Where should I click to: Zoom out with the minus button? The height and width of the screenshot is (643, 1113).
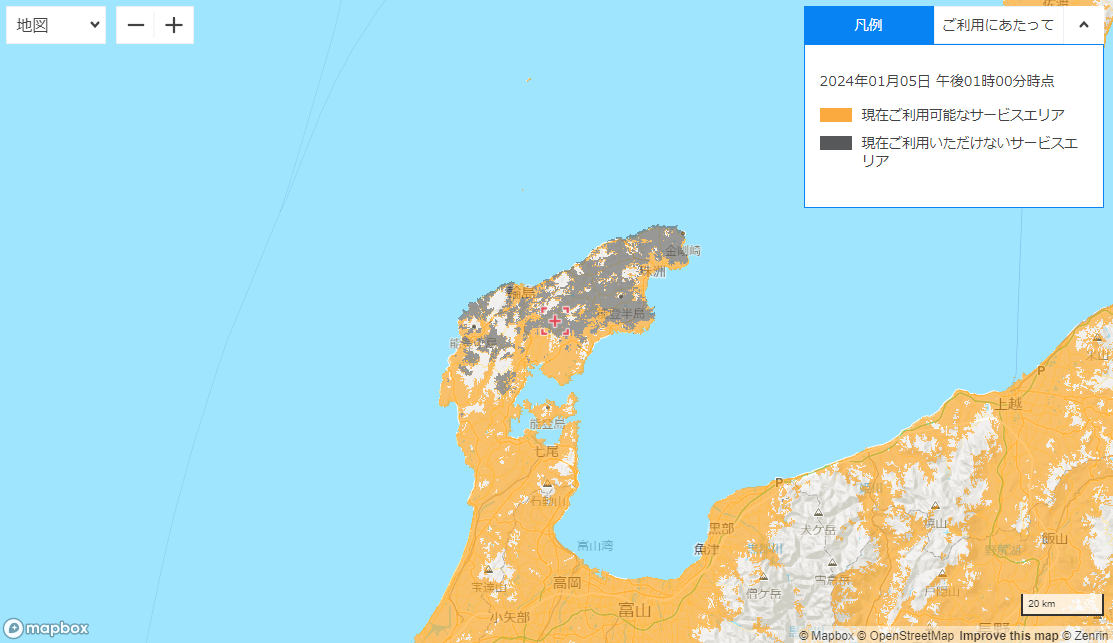point(136,25)
